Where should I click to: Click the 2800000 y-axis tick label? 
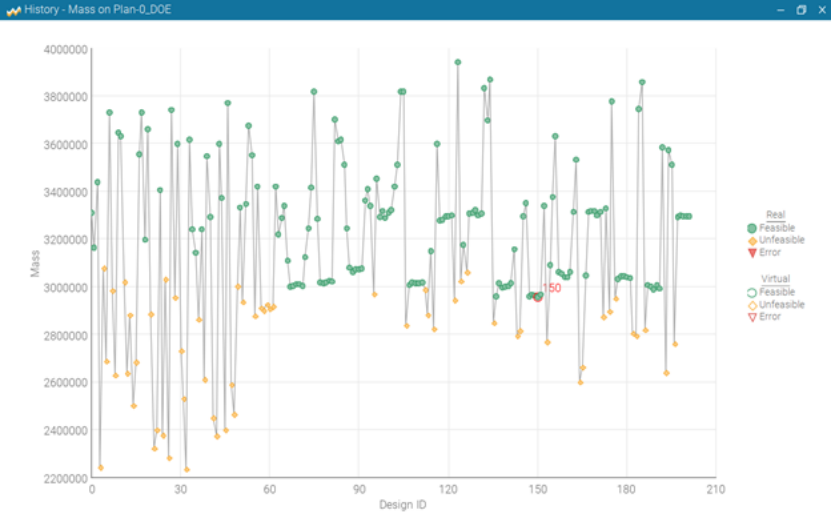(66, 335)
